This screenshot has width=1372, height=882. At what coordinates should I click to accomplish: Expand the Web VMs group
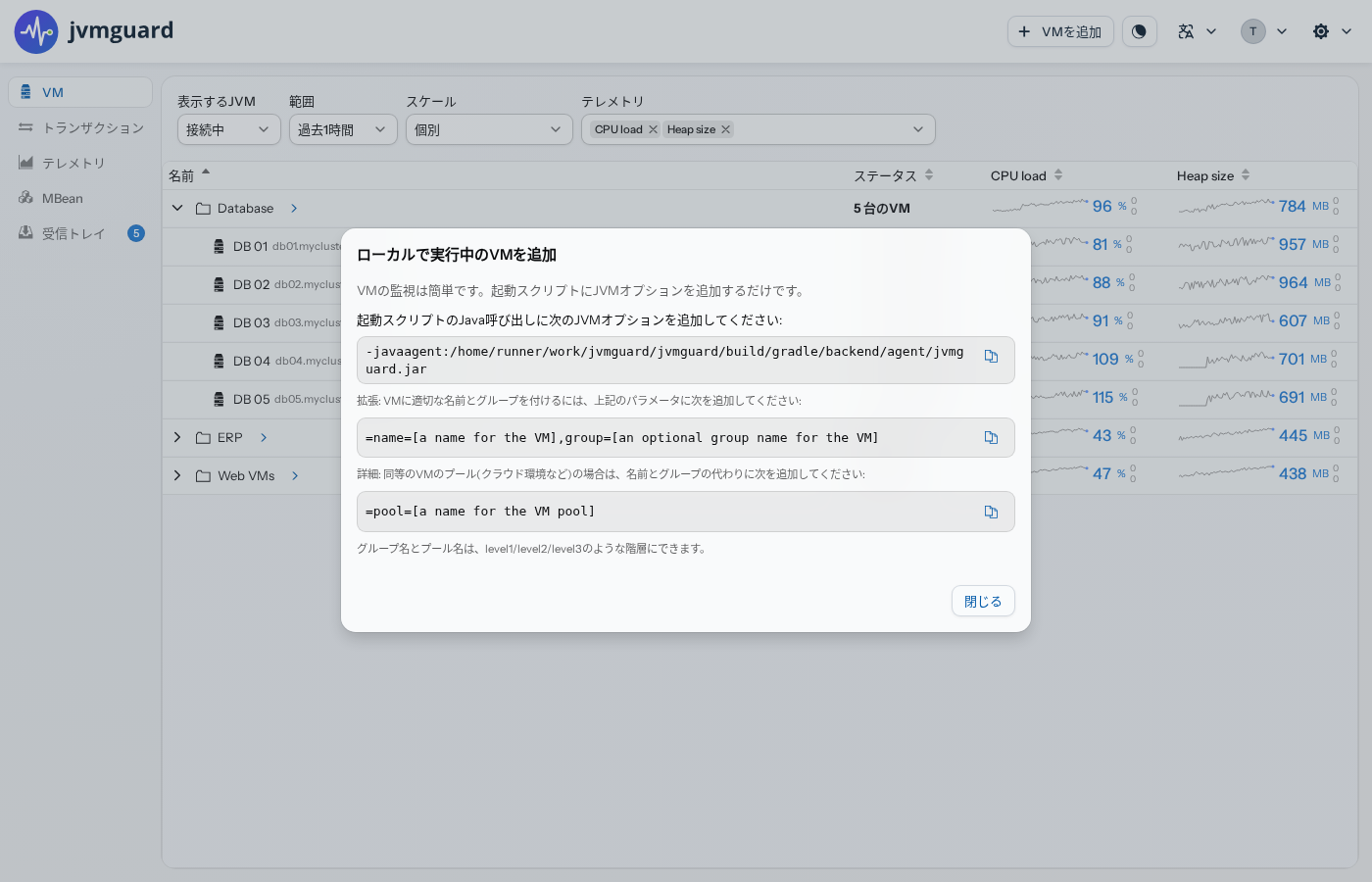click(x=177, y=476)
